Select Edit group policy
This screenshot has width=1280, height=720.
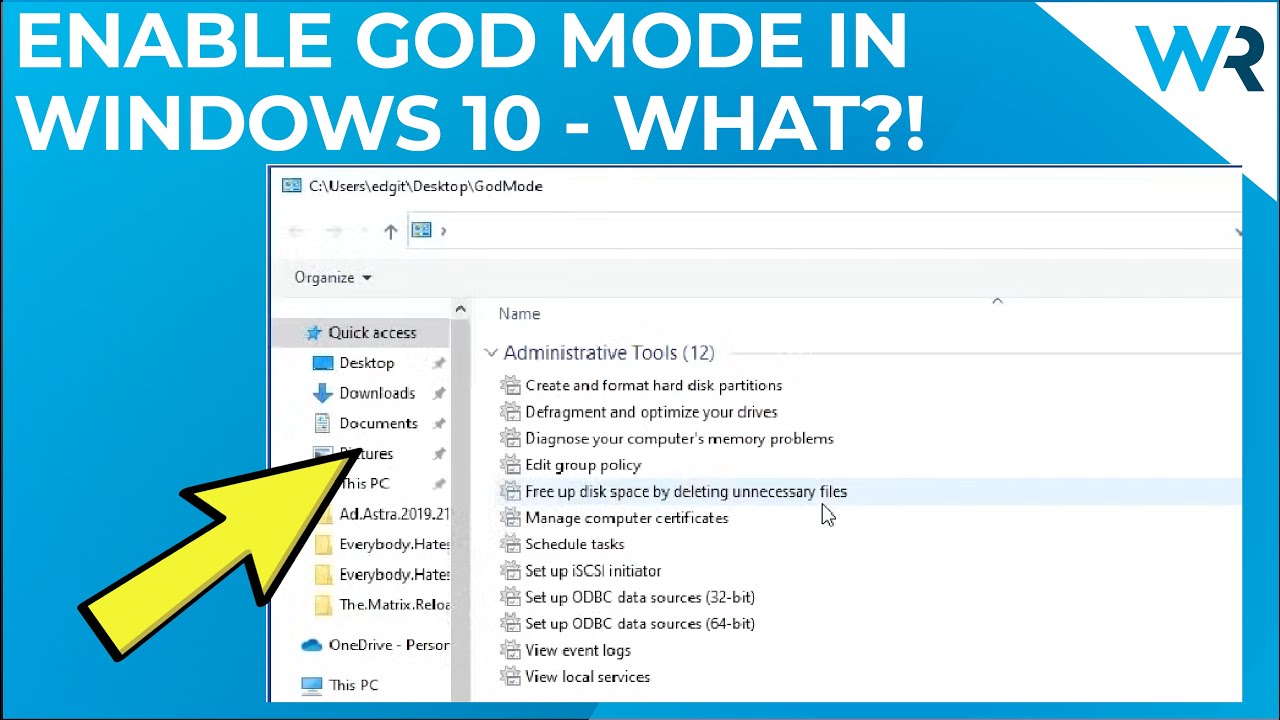[583, 465]
